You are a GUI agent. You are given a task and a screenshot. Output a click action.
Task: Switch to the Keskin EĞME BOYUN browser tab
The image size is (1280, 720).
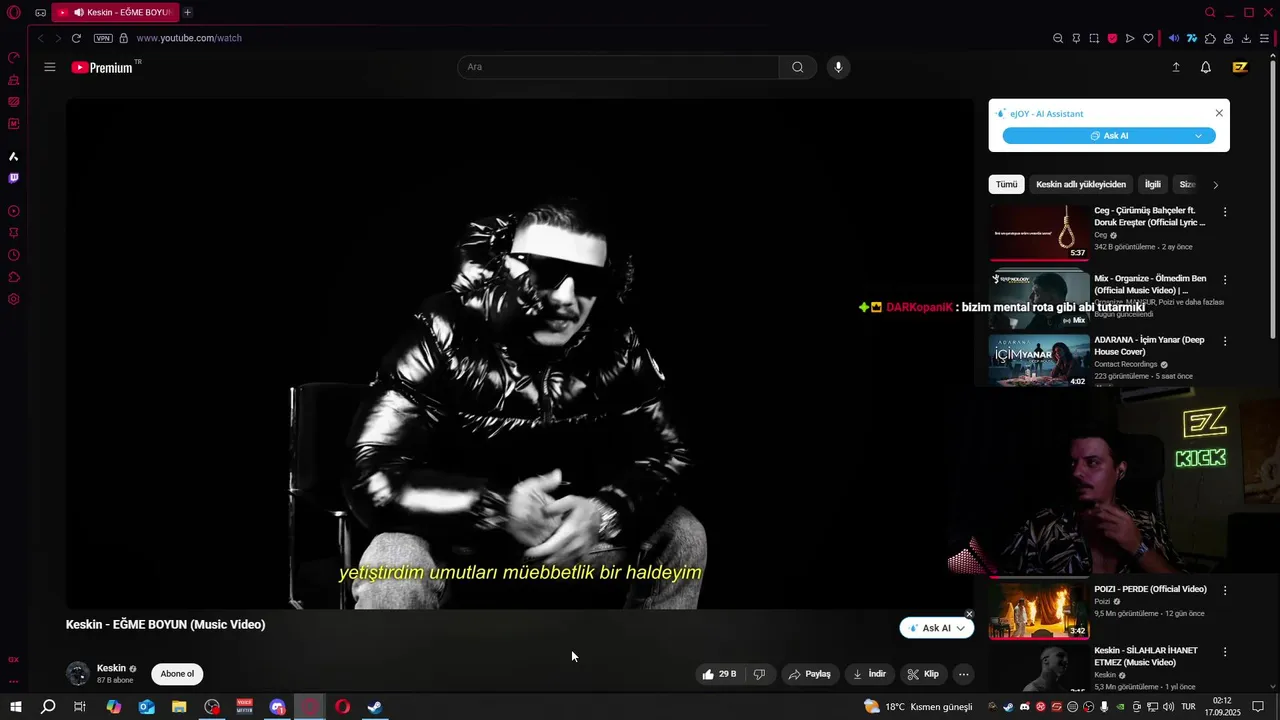pyautogui.click(x=115, y=12)
